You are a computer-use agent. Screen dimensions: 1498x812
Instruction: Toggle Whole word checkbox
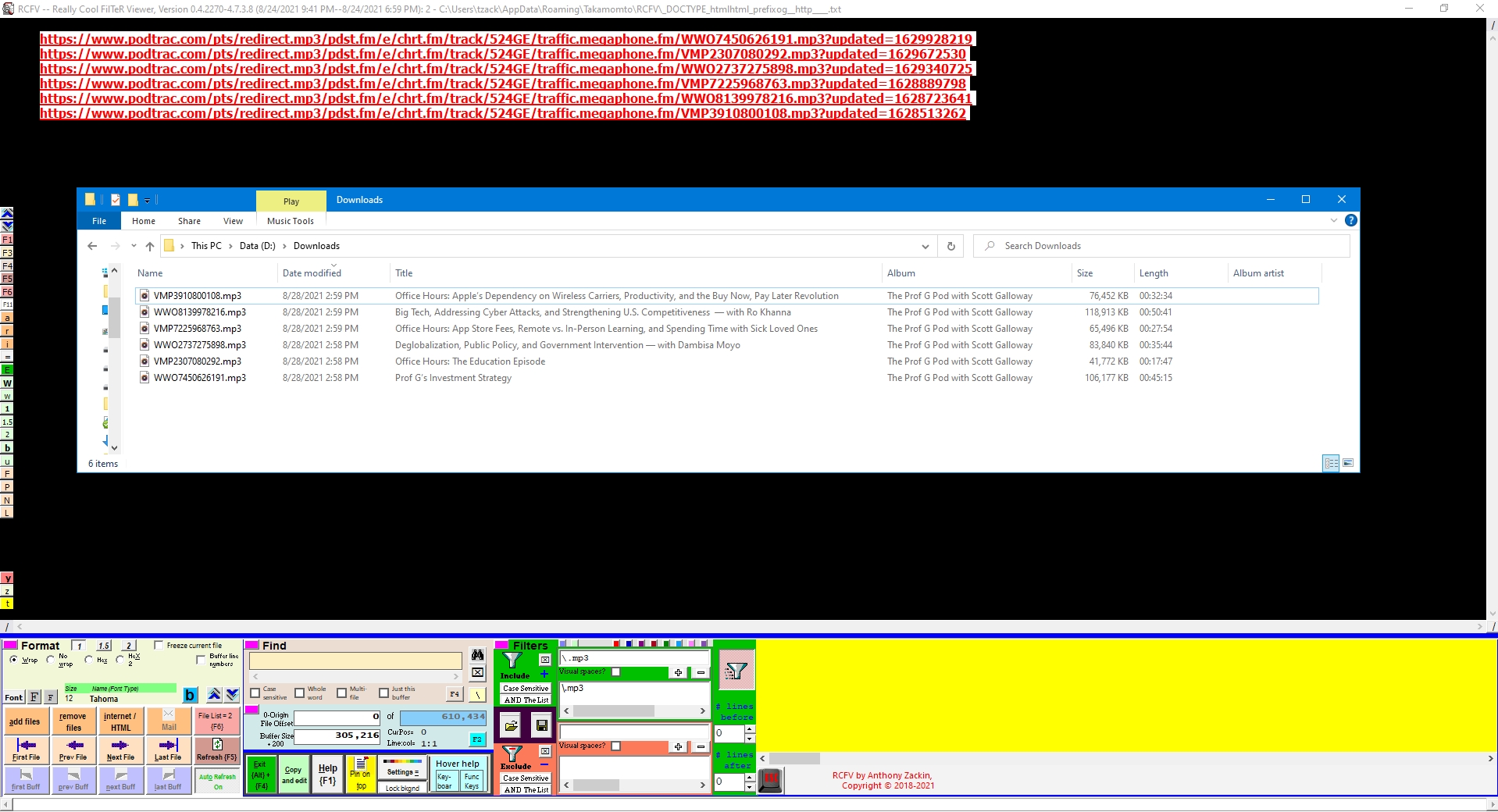tap(299, 693)
